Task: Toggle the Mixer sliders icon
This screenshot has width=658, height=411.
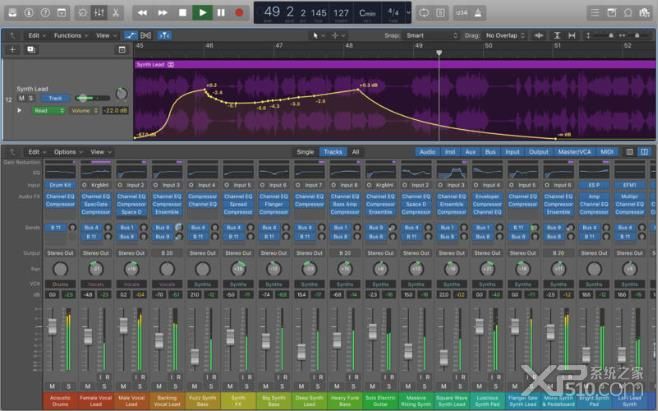Action: pyautogui.click(x=99, y=13)
